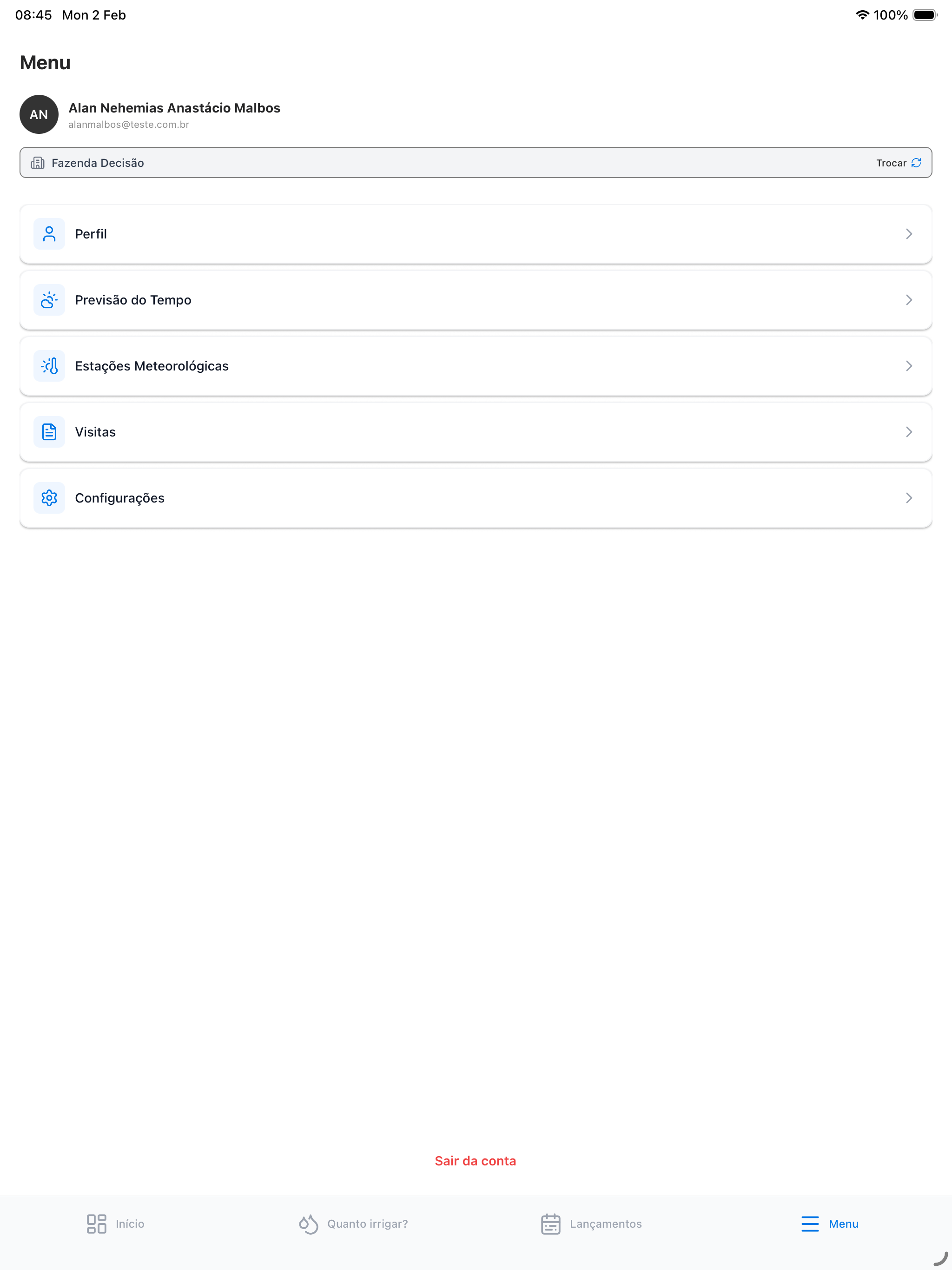Screen dimensions: 952x1270
Task: Tap the Trocar refresh arrows icon
Action: click(x=916, y=163)
